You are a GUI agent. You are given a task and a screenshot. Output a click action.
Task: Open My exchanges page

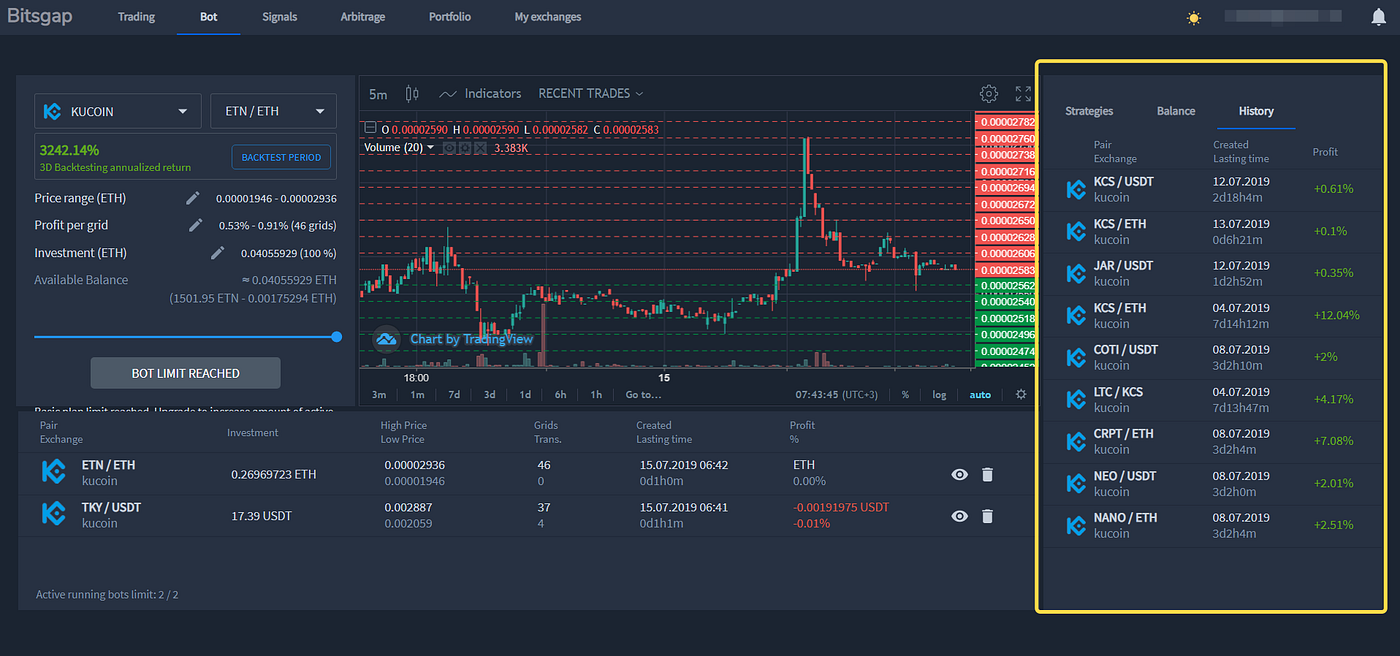(x=548, y=17)
